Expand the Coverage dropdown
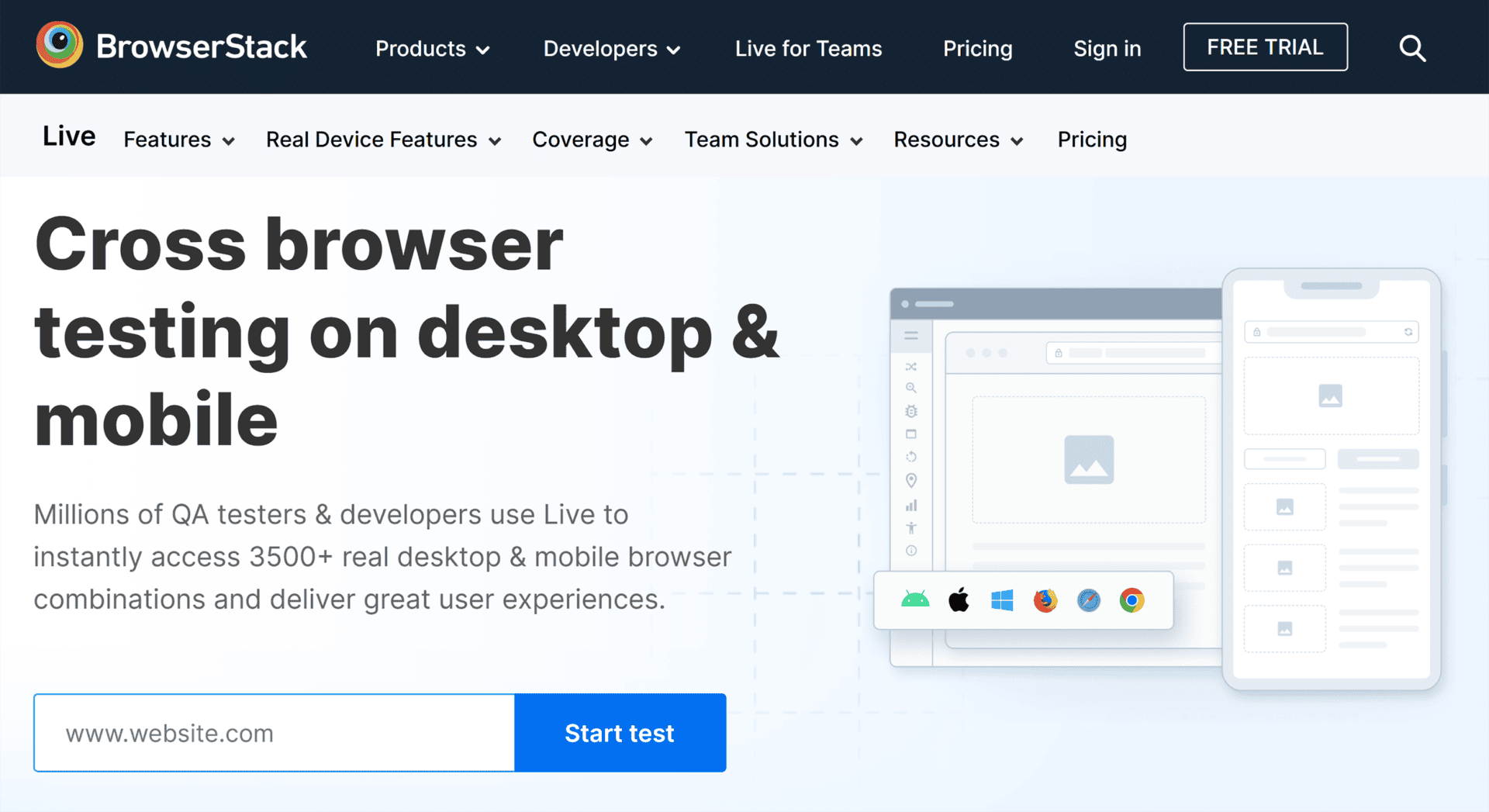 point(592,140)
